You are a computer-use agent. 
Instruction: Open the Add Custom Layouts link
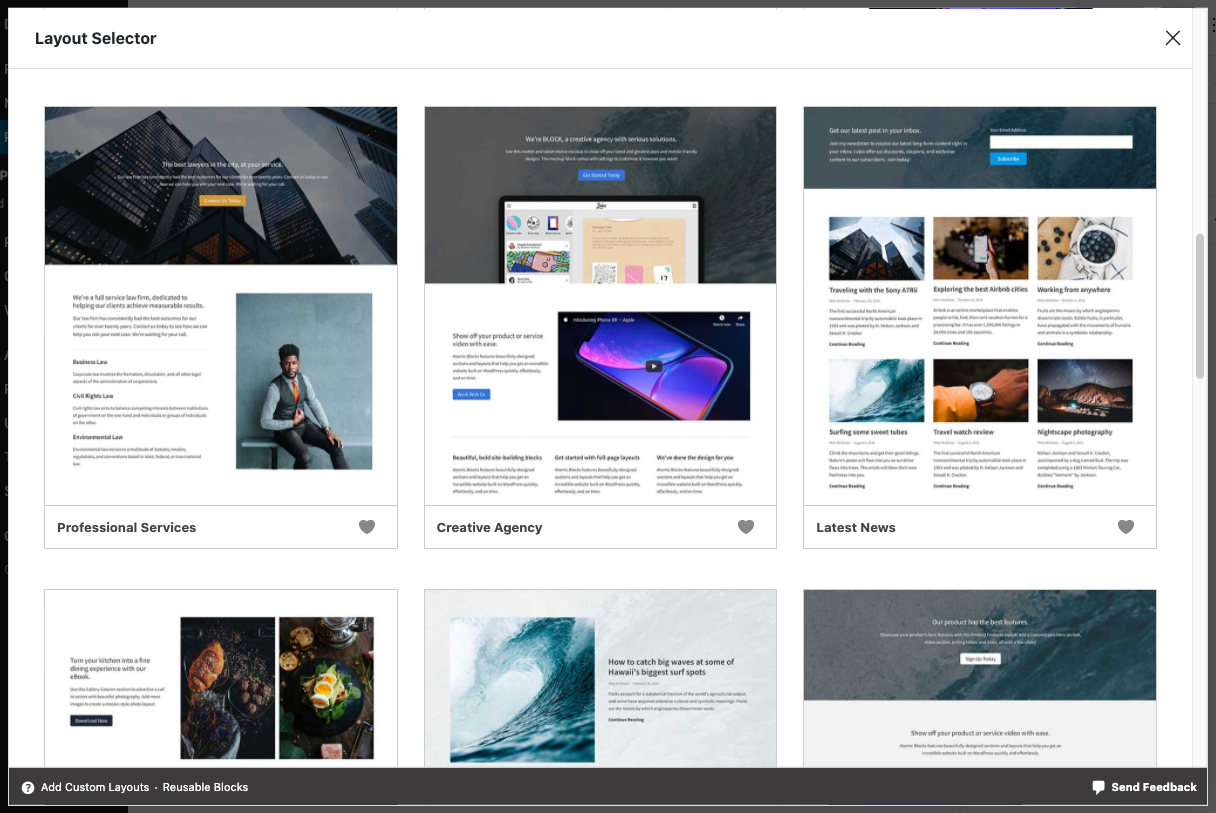(95, 787)
